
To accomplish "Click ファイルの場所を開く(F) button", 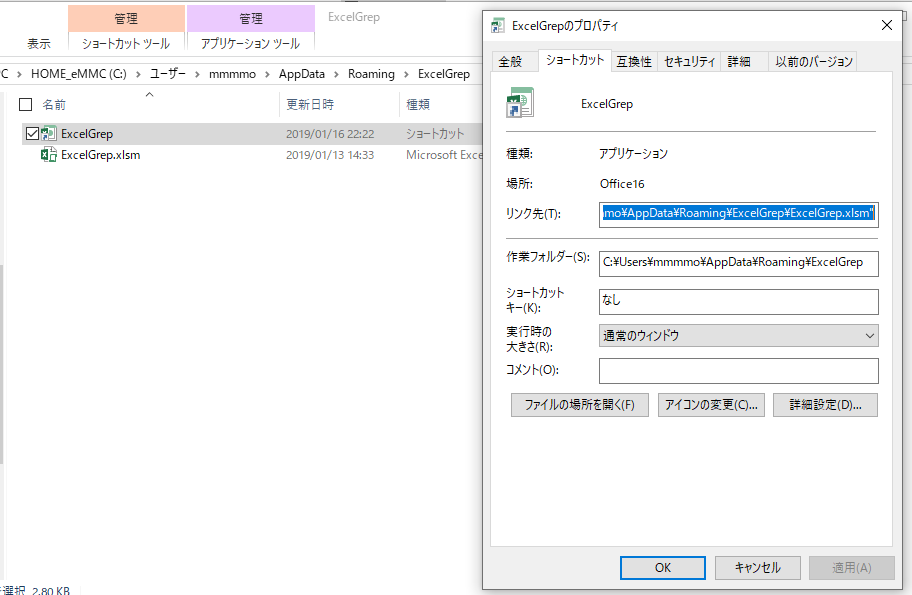I will pyautogui.click(x=579, y=405).
